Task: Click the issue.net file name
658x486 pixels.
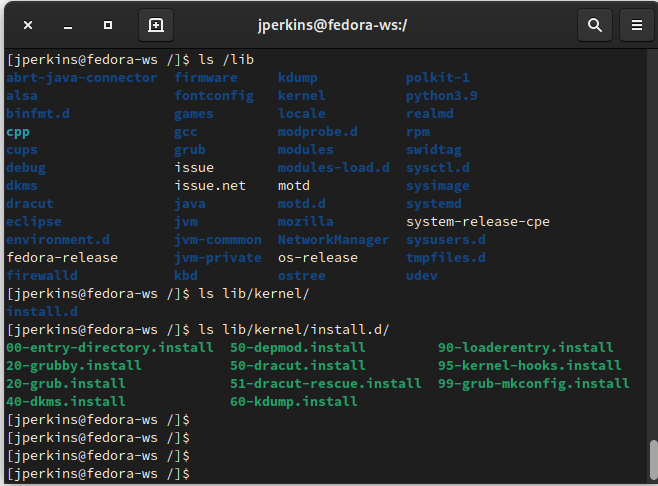Action: click(x=210, y=186)
